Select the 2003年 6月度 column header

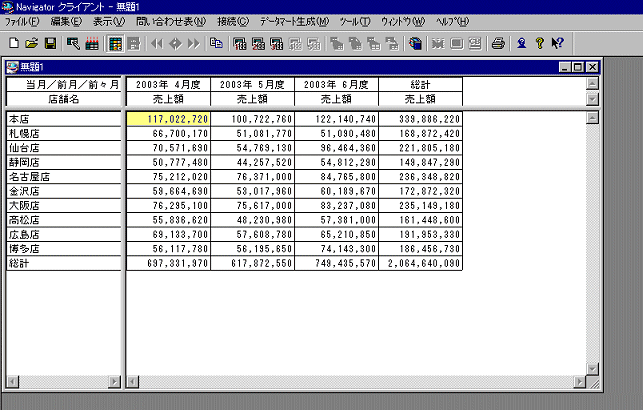pos(336,84)
